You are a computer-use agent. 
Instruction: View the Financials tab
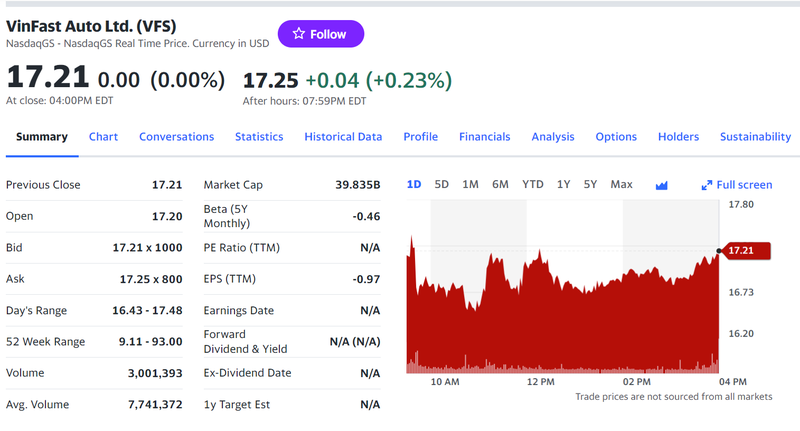tap(484, 137)
